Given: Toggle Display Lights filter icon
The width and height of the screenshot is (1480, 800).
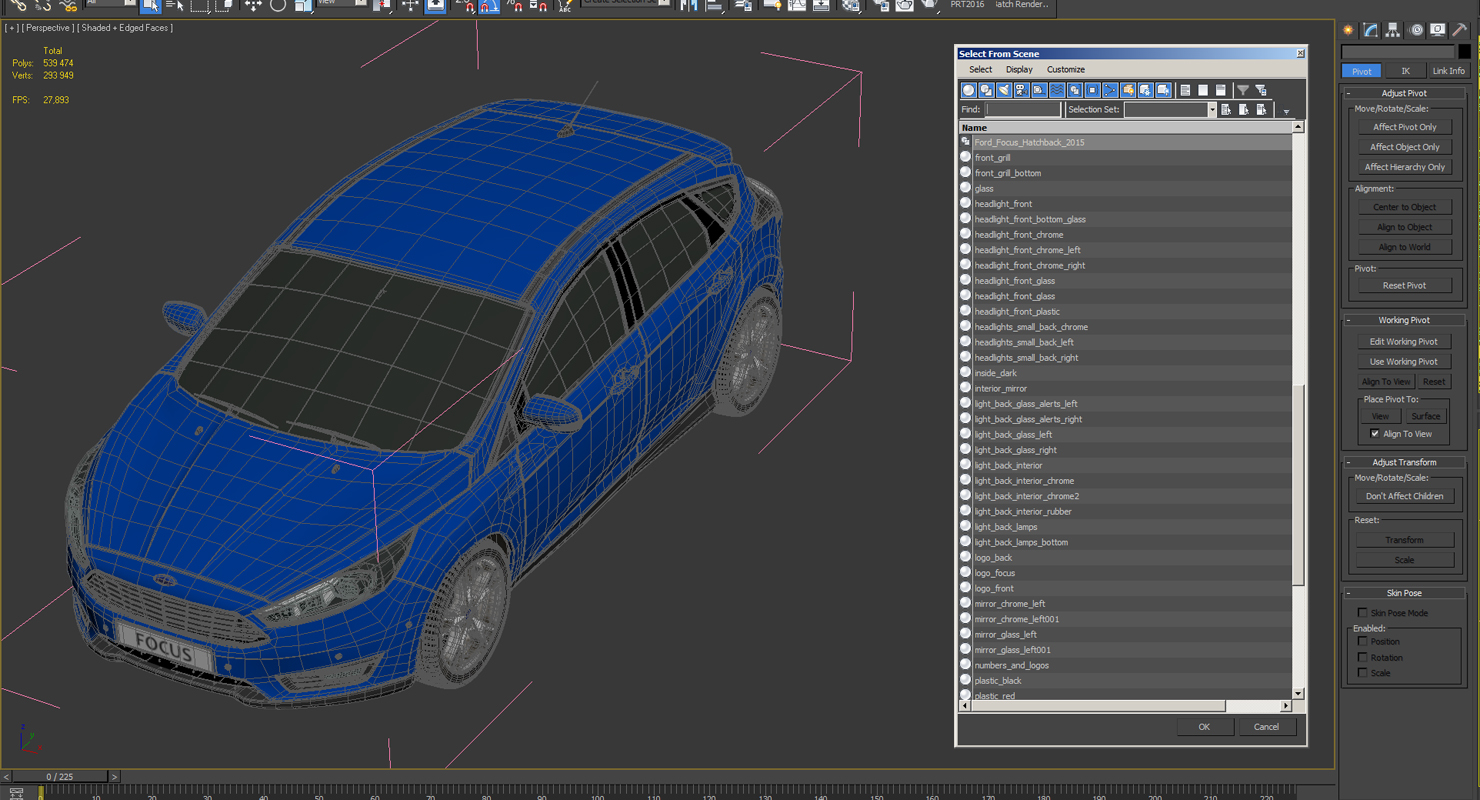Looking at the screenshot, I should [1004, 90].
